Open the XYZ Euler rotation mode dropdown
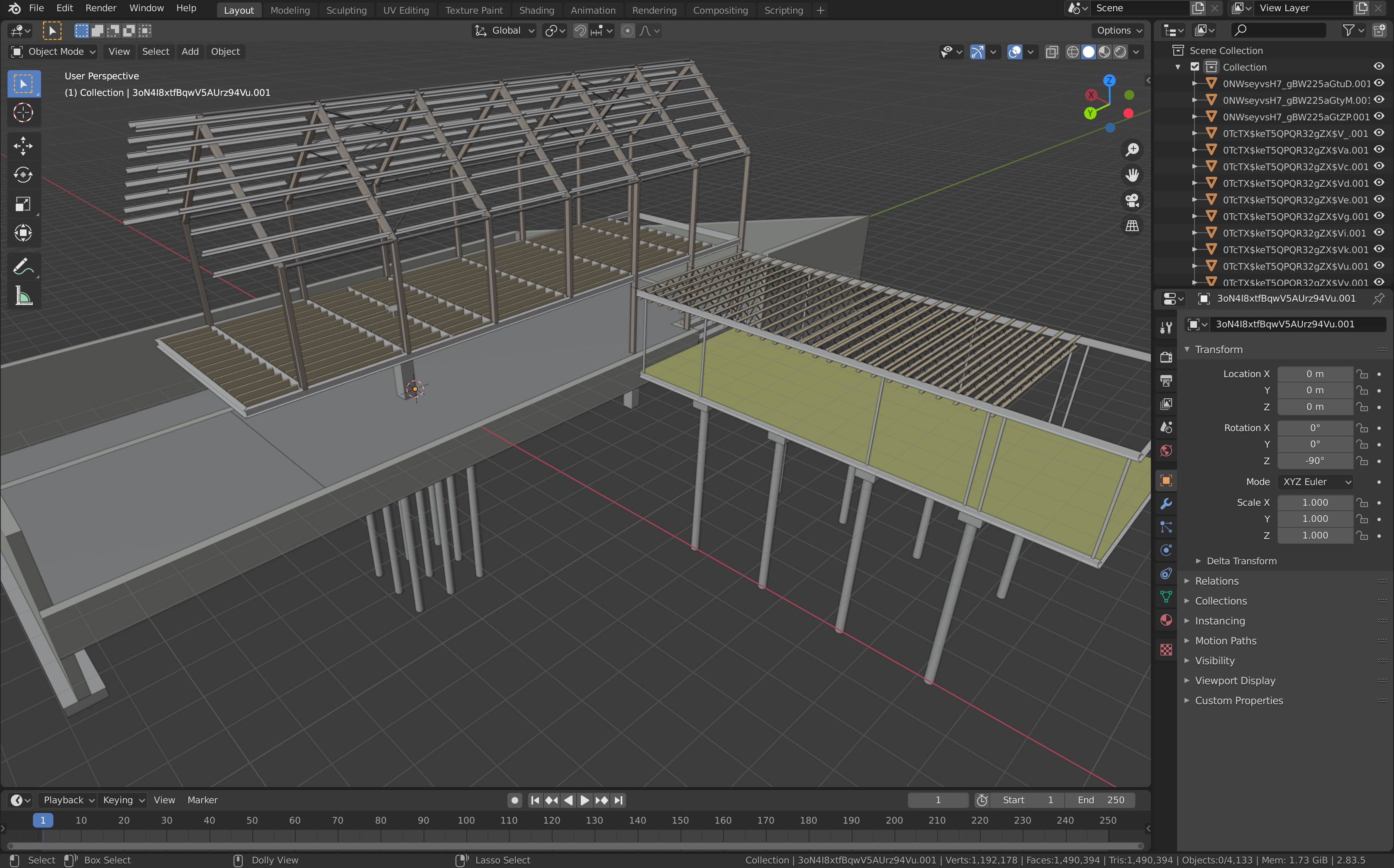1394x868 pixels. 1315,482
